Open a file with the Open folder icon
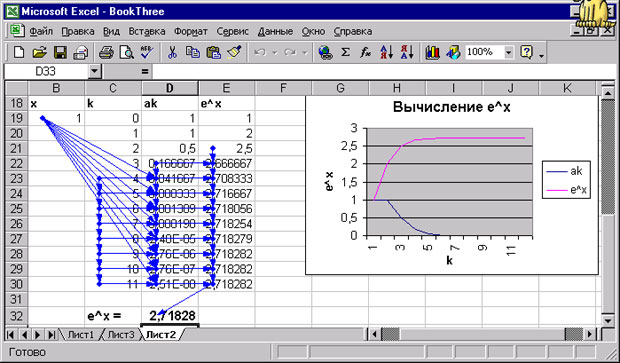Image resolution: width=620 pixels, height=363 pixels. 40,52
